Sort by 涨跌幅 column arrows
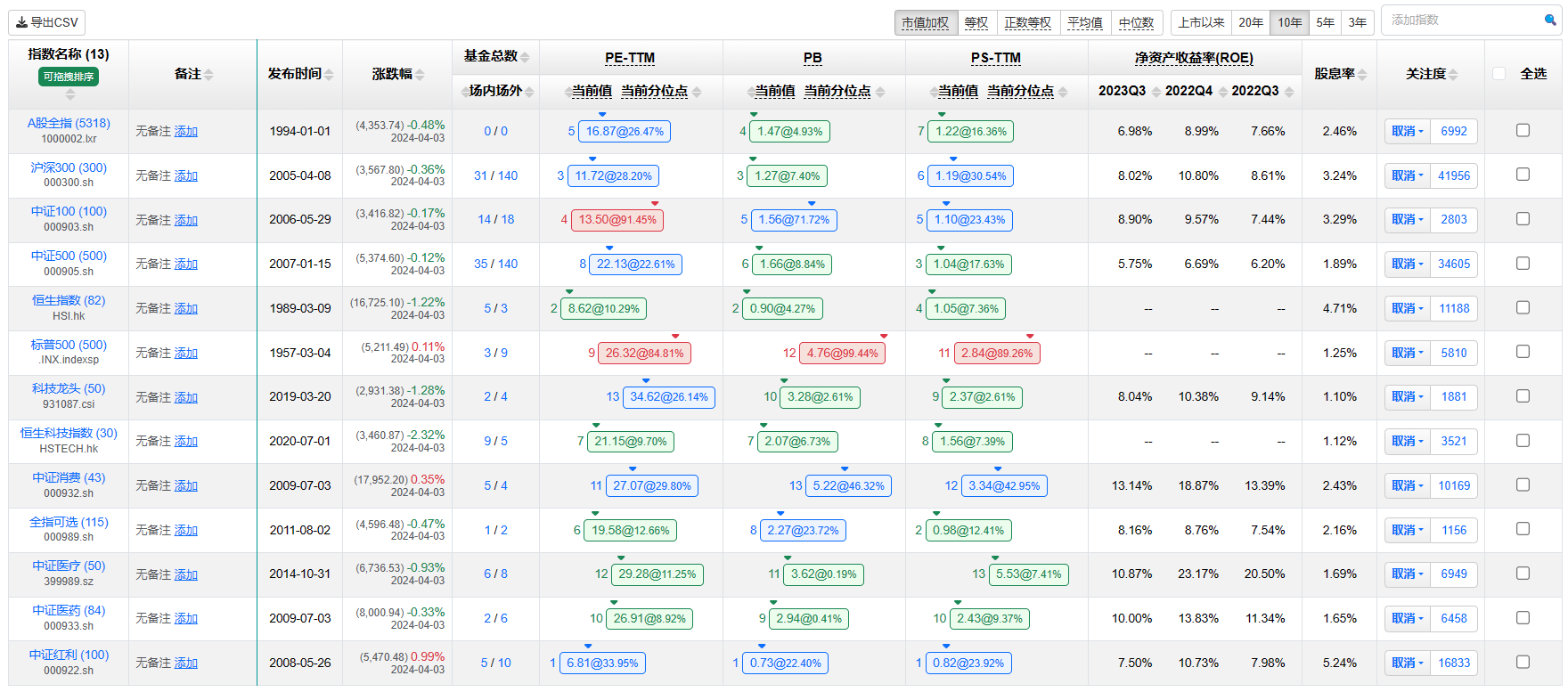The width and height of the screenshot is (1568, 692). [420, 74]
